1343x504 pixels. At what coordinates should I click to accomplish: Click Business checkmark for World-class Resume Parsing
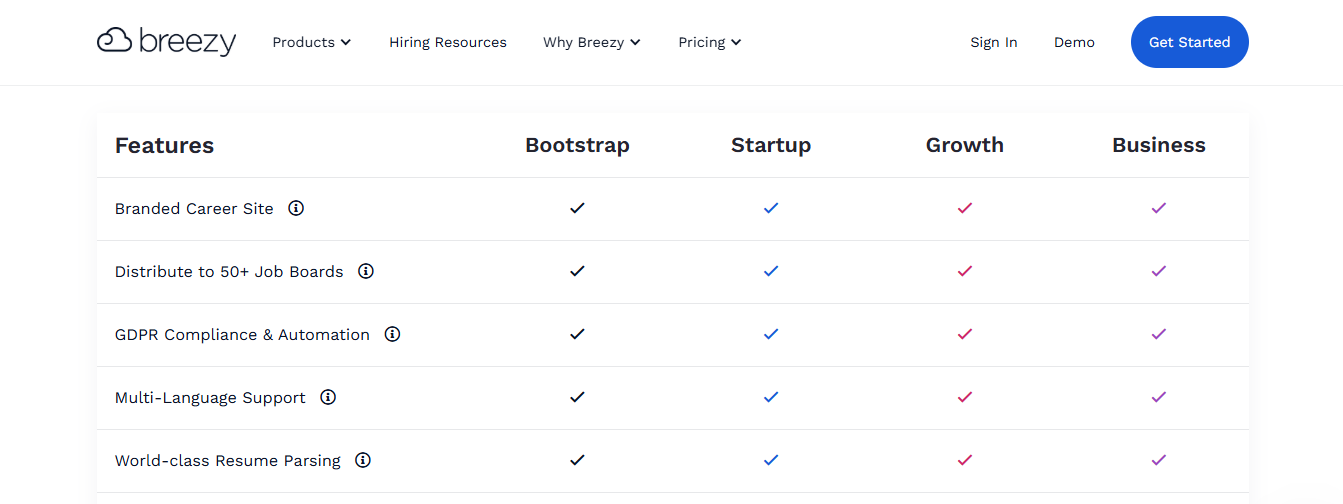coord(1159,460)
